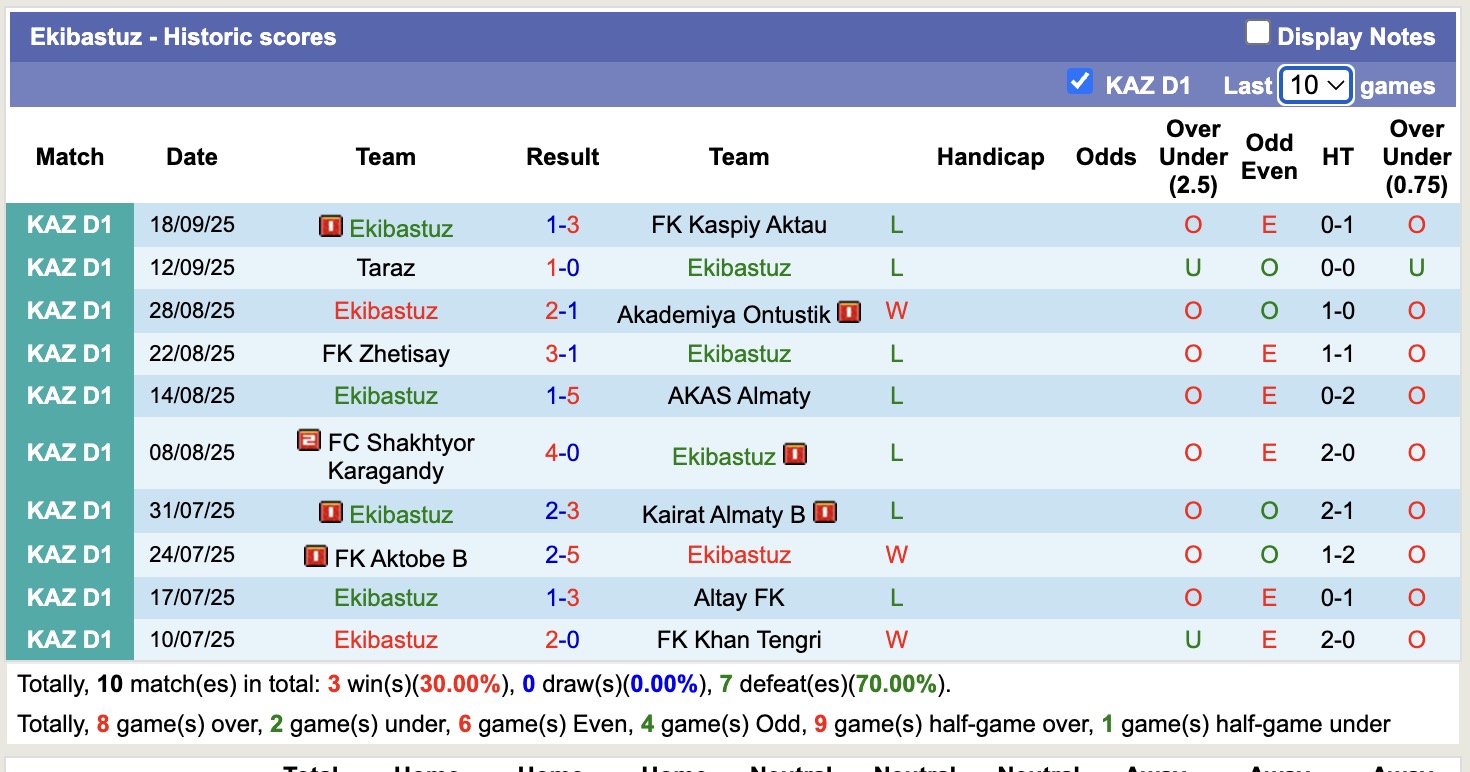Select FK Khan Tengri team name
Image resolution: width=1470 pixels, height=772 pixels.
(739, 640)
